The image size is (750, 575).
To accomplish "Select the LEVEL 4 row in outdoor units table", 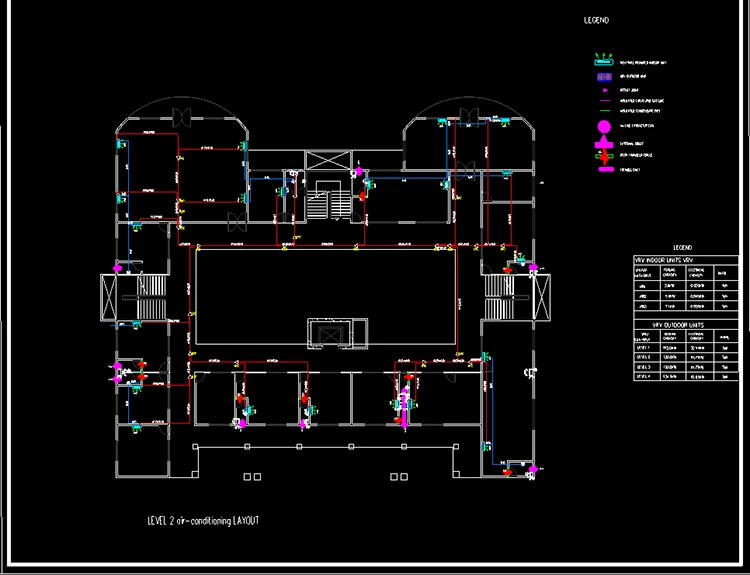I will pos(686,376).
